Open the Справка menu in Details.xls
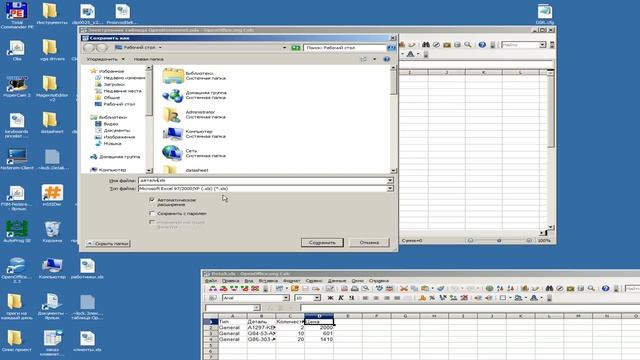Viewport: 640px width, 360px height. click(379, 281)
